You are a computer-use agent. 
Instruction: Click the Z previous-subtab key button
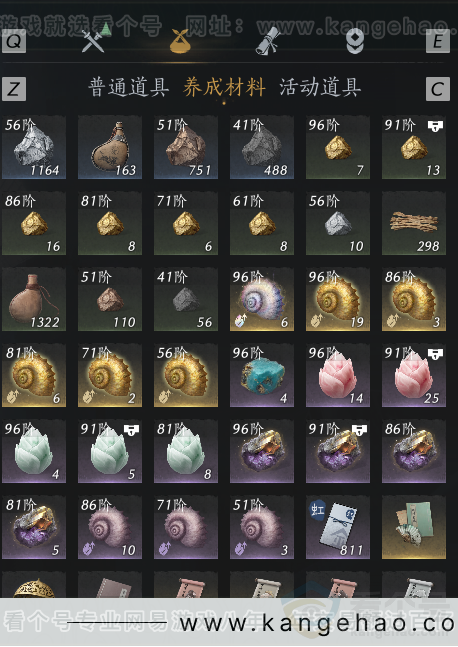[x=14, y=89]
